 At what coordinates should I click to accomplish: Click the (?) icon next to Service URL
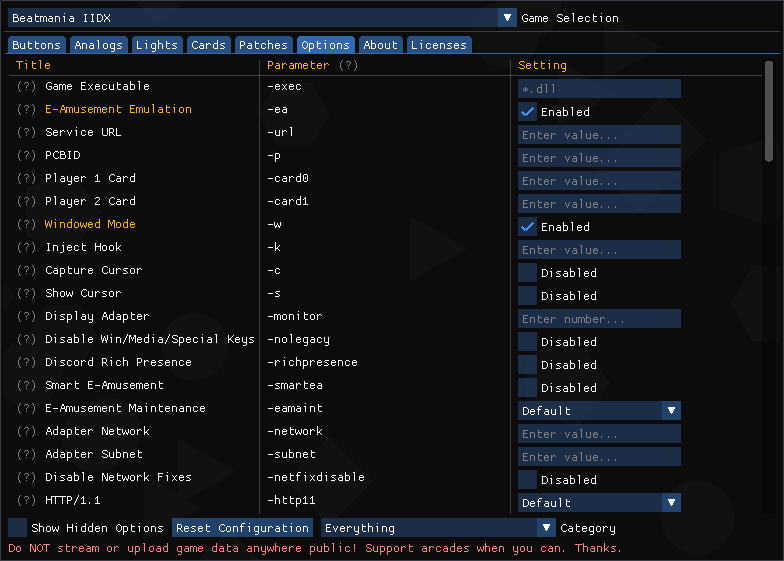26,133
